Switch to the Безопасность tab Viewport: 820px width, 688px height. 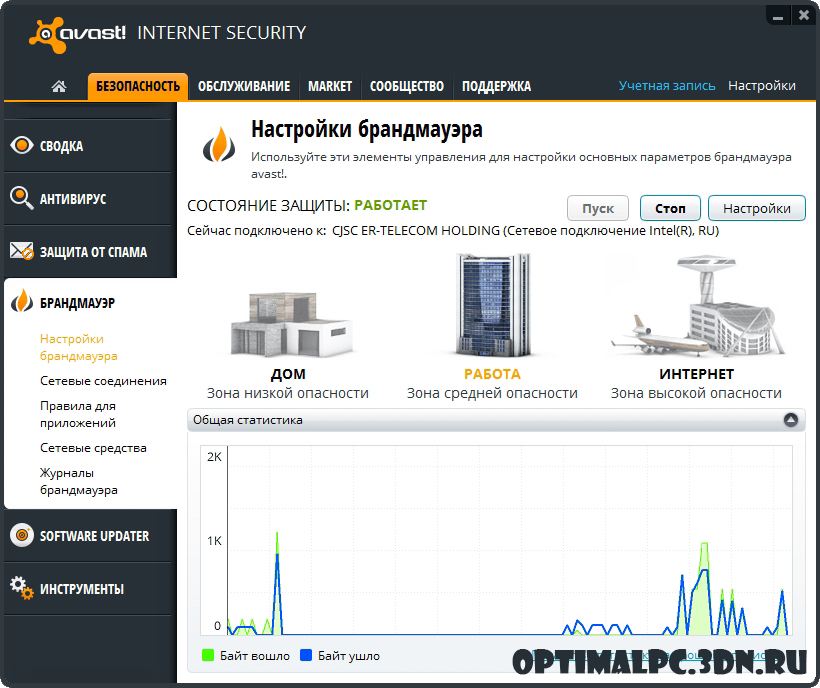138,86
